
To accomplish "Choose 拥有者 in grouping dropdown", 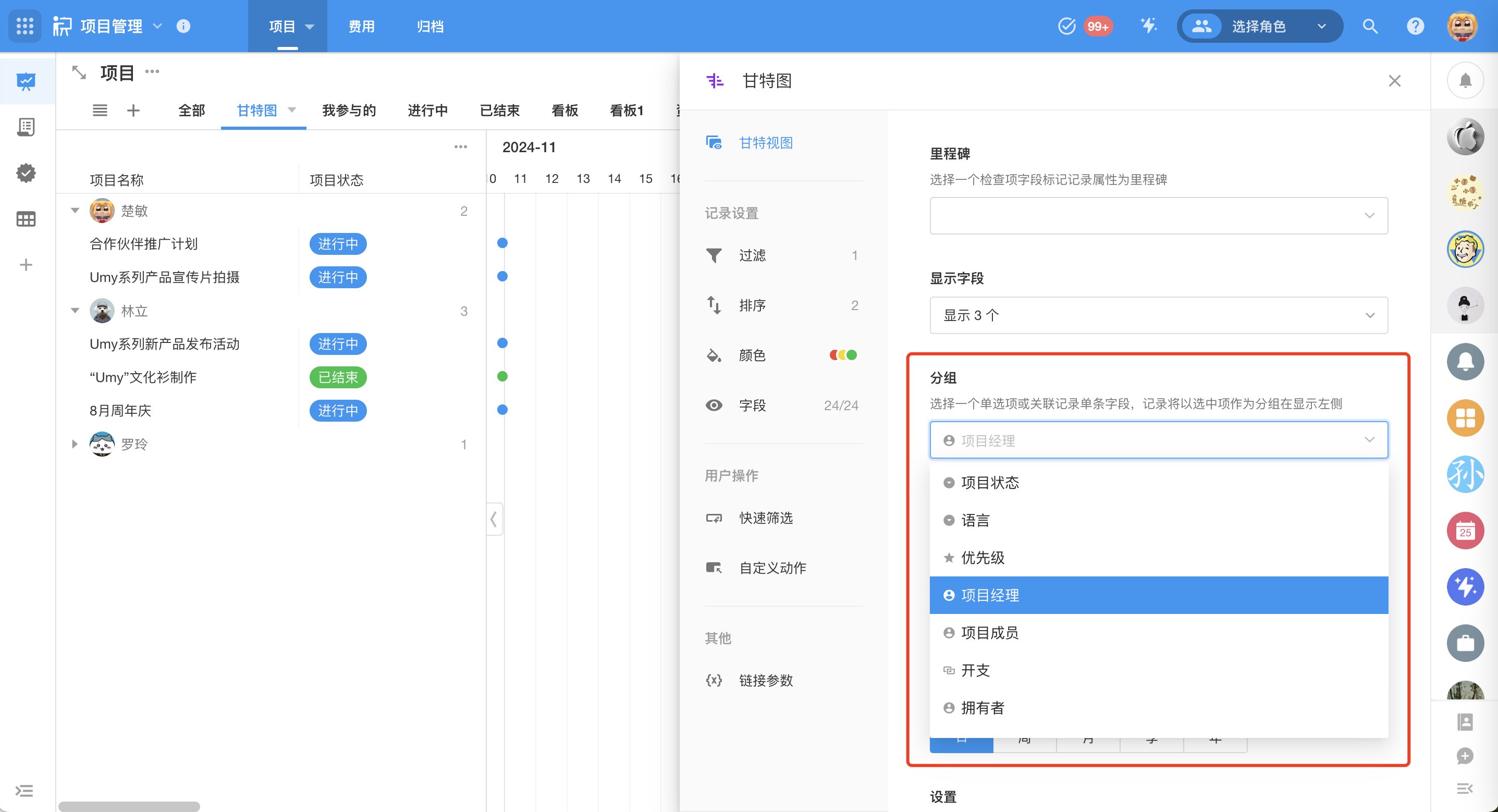I will coord(1158,707).
